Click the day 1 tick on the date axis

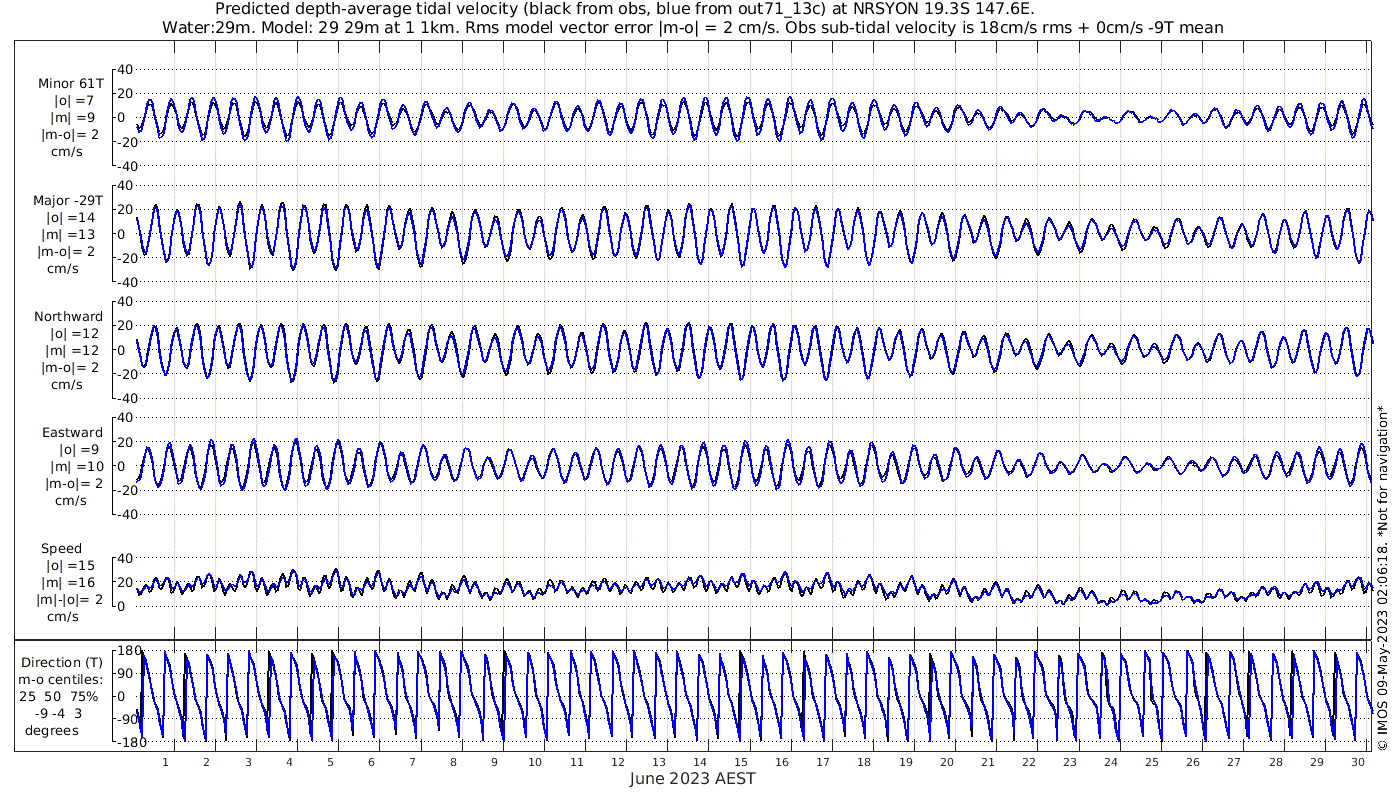click(166, 762)
